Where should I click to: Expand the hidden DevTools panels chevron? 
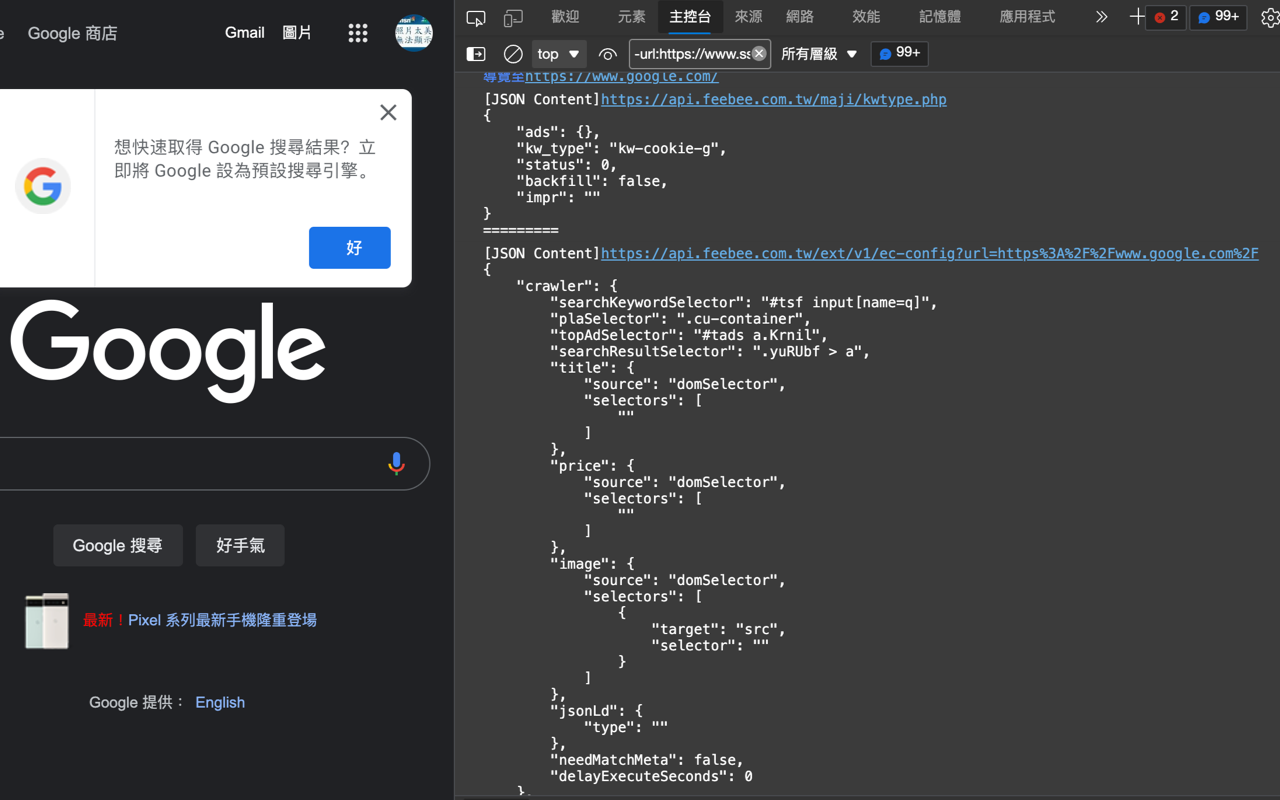point(1101,17)
